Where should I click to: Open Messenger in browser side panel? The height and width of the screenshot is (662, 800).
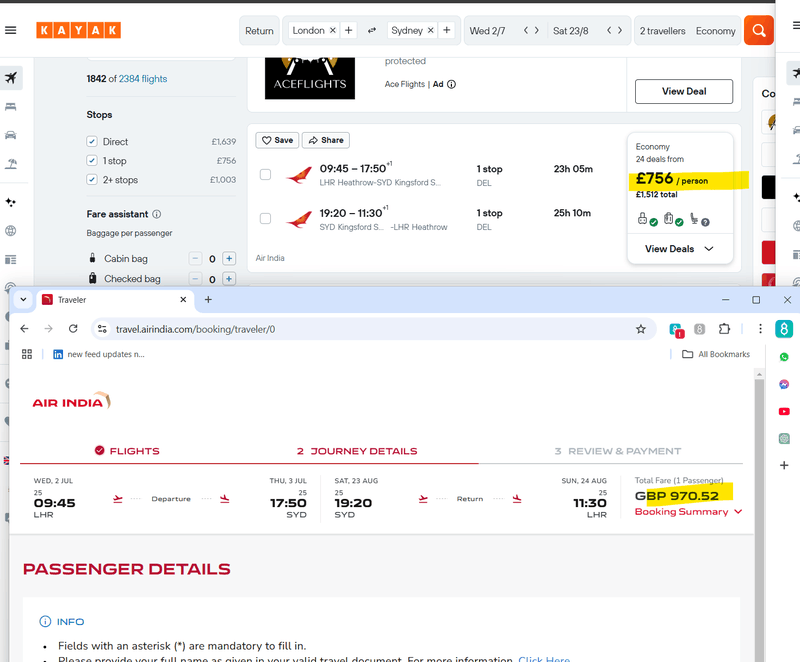784,384
